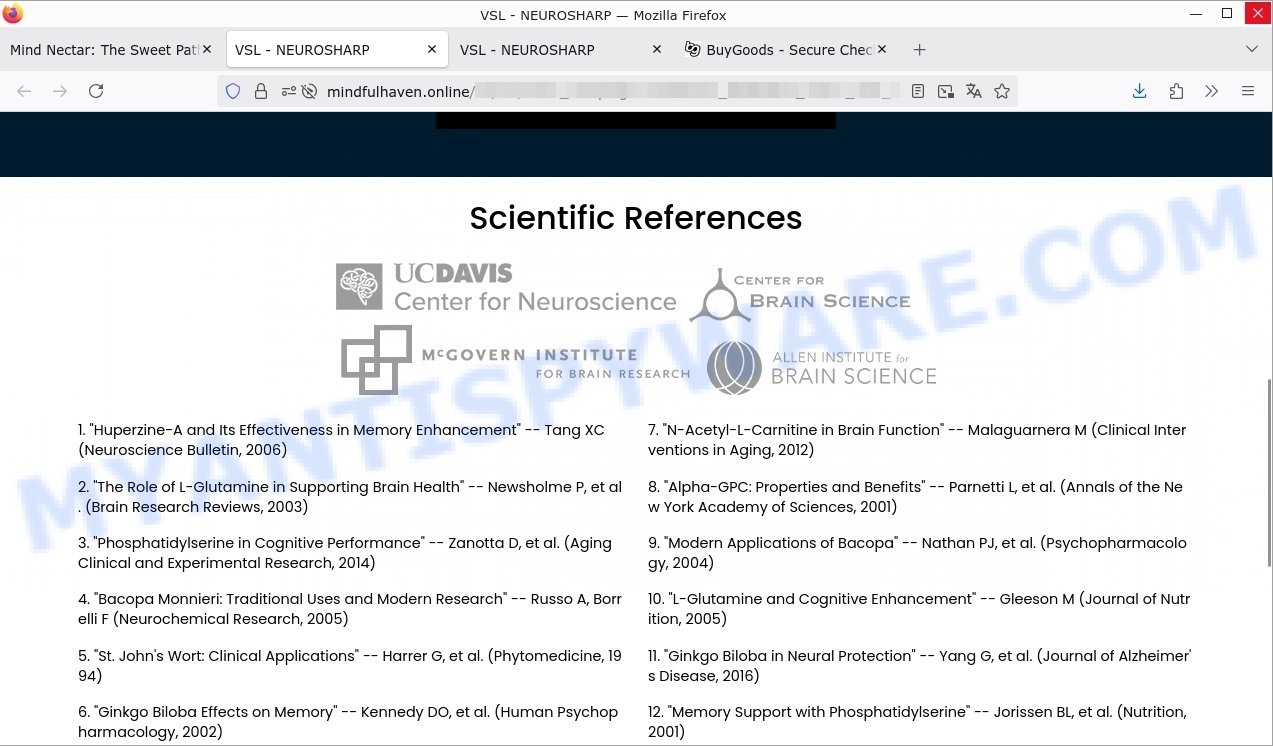The height and width of the screenshot is (746, 1273).
Task: Click the Allen Institute for Brain Science logo
Action: (821, 367)
